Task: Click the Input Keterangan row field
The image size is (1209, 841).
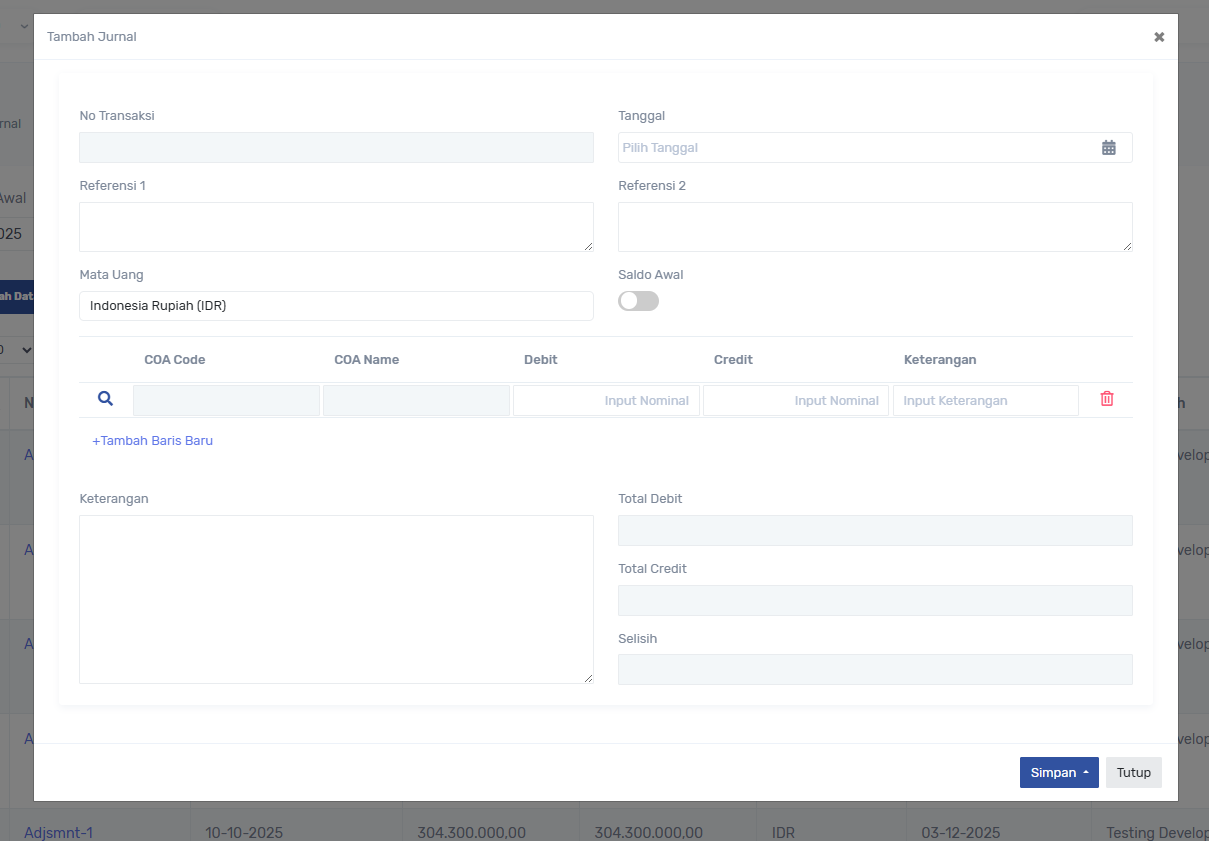Action: (x=985, y=401)
